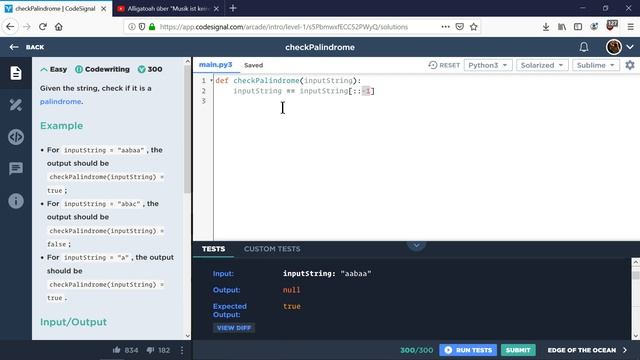Open the palindrome link
Viewport: 640px width, 360px height.
point(60,101)
